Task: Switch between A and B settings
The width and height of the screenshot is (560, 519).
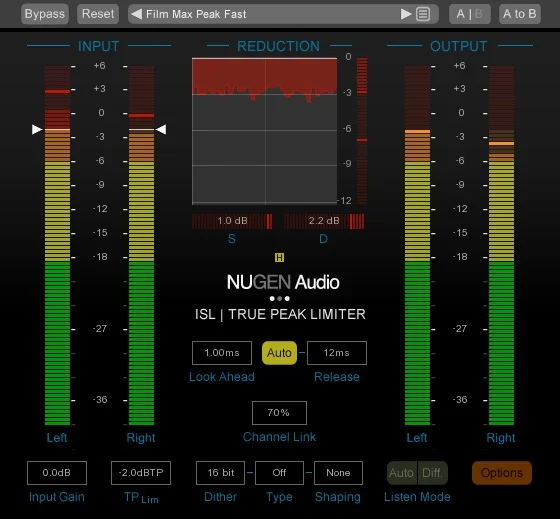Action: [x=470, y=14]
